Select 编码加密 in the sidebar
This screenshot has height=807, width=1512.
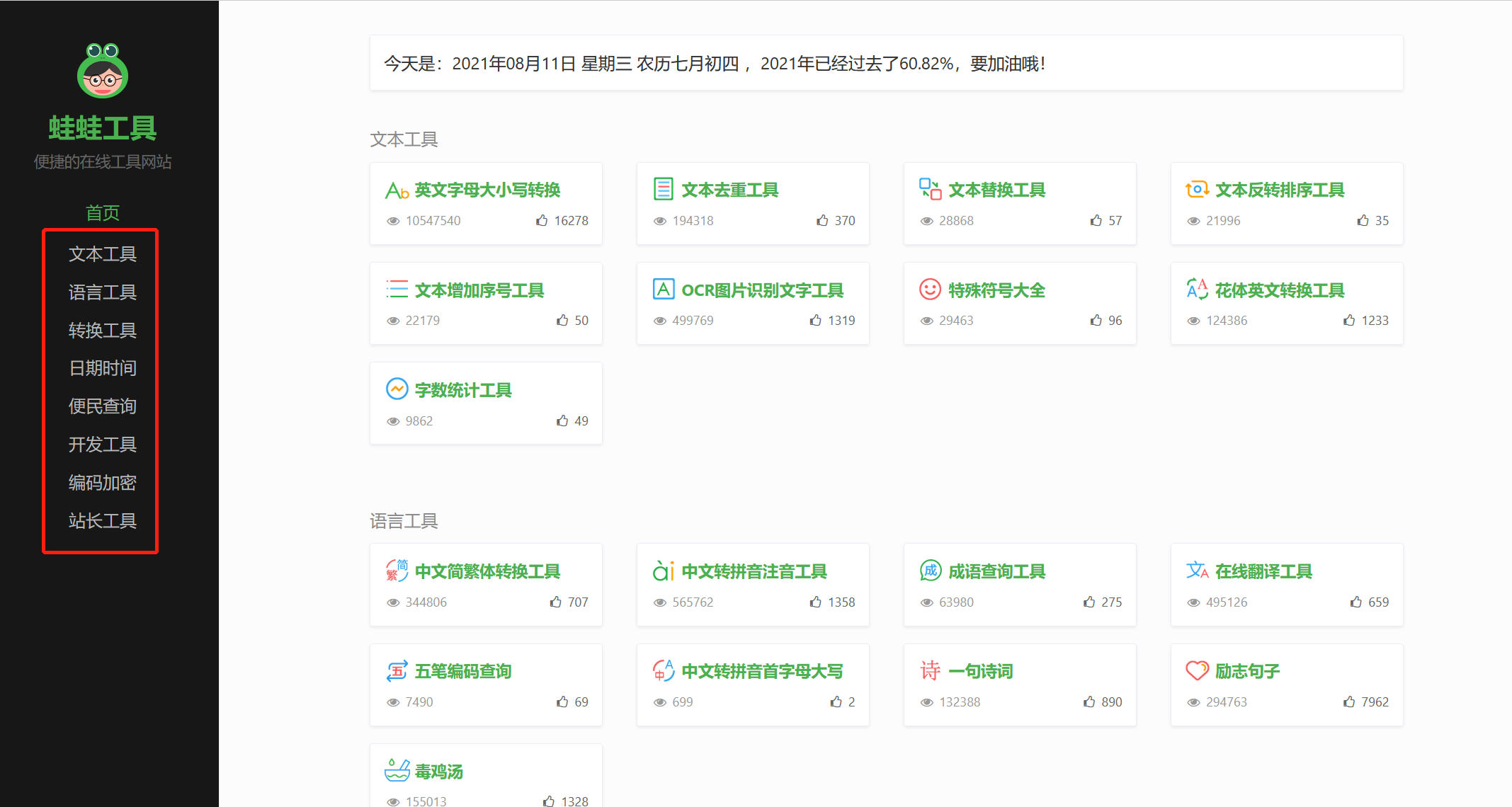[103, 483]
